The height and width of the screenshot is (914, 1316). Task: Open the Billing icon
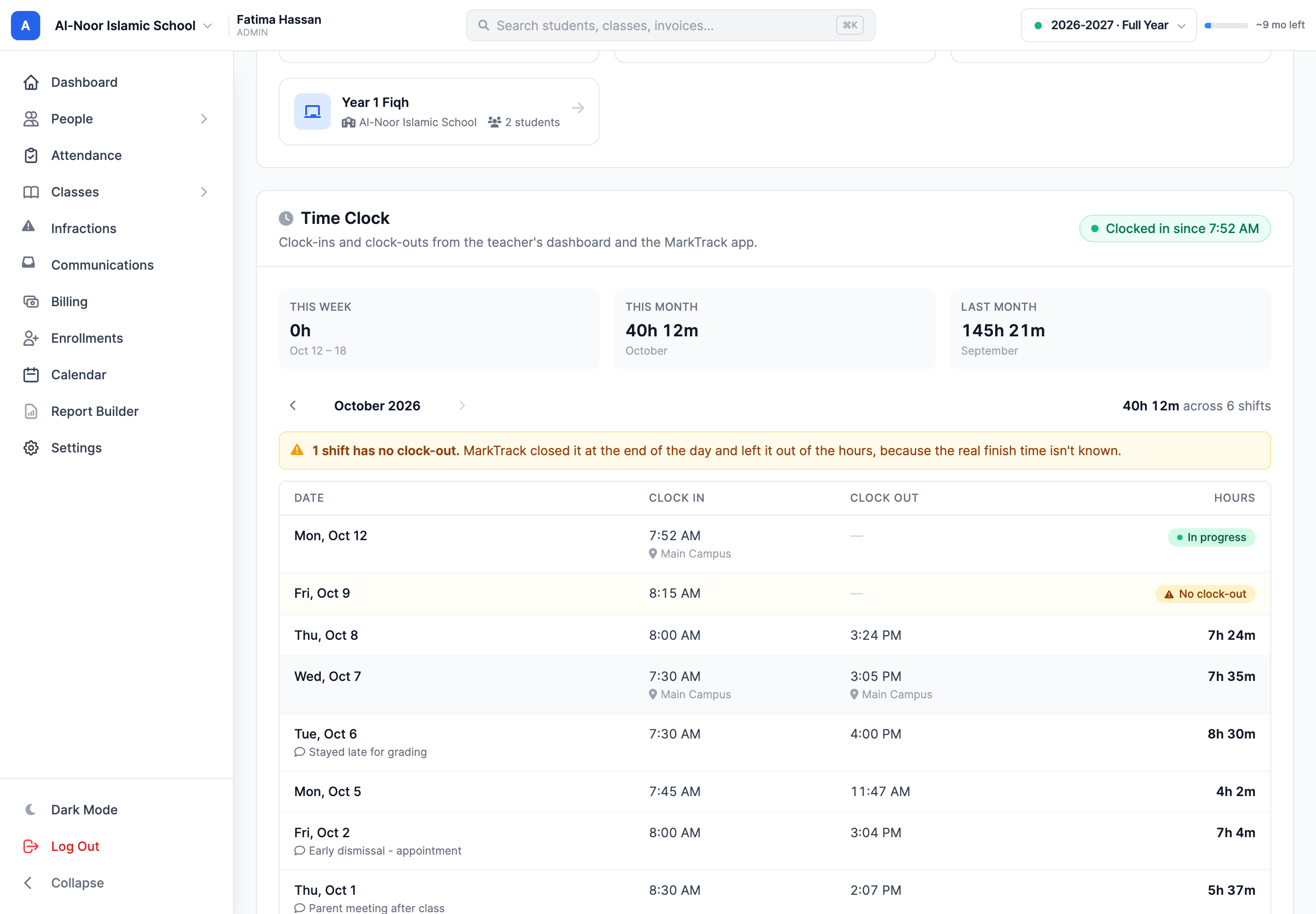31,302
